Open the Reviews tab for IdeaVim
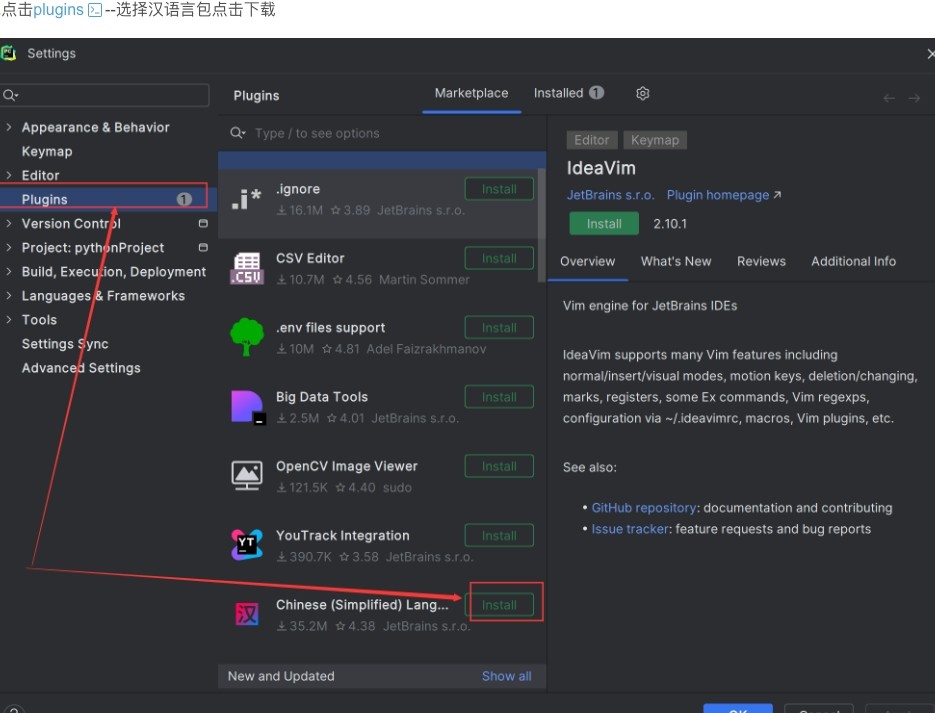 pyautogui.click(x=761, y=261)
